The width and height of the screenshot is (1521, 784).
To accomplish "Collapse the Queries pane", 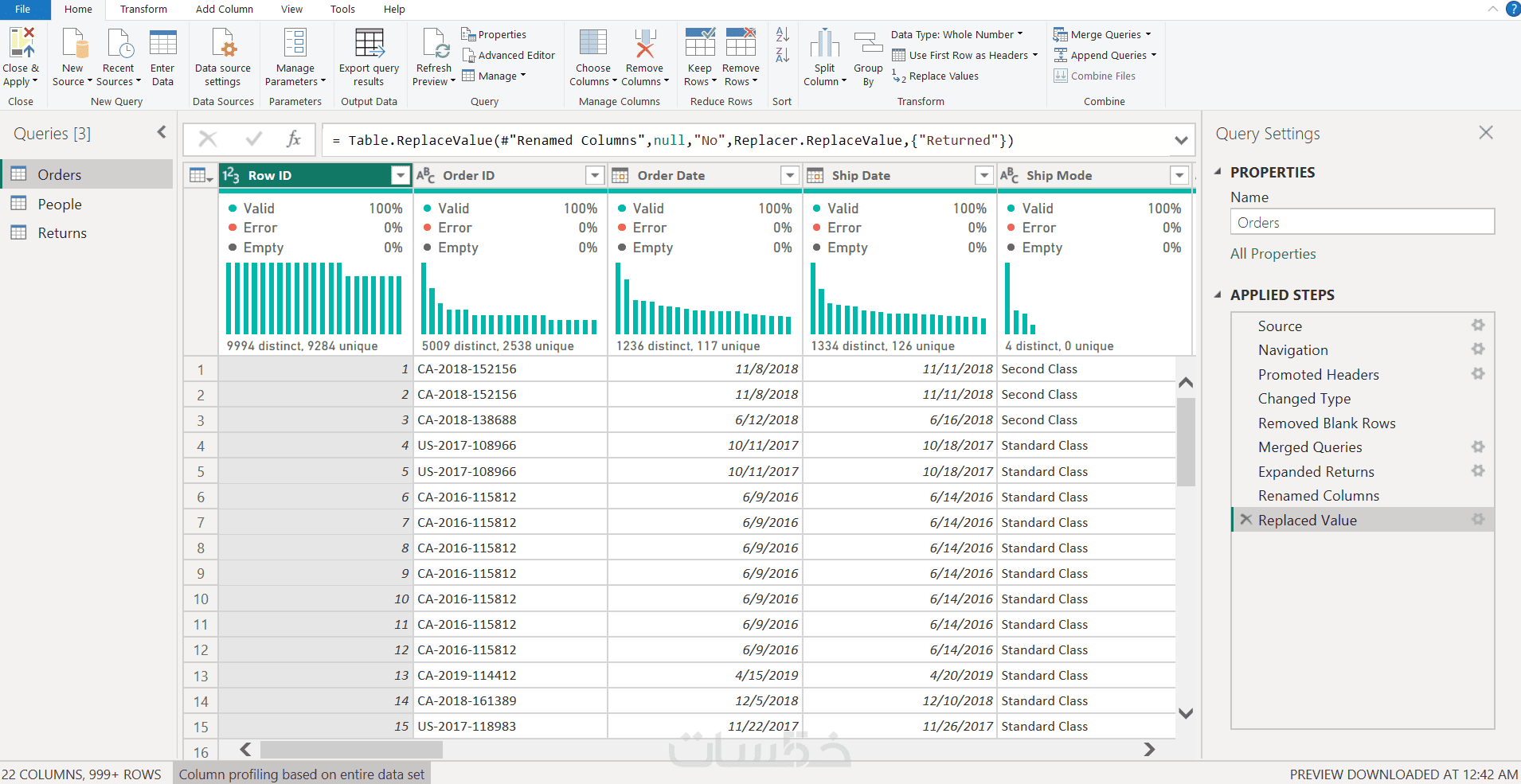I will [x=162, y=132].
